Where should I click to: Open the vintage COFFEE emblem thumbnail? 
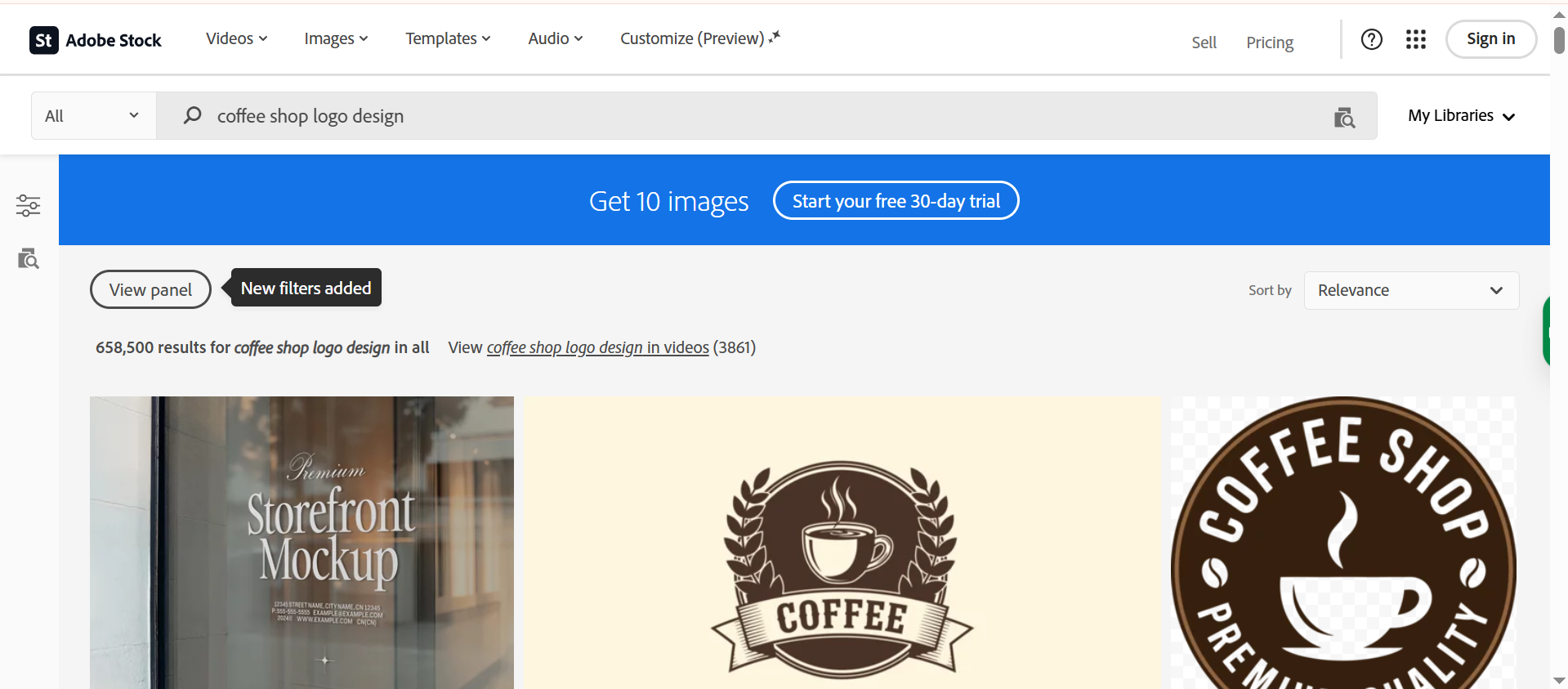pos(842,543)
